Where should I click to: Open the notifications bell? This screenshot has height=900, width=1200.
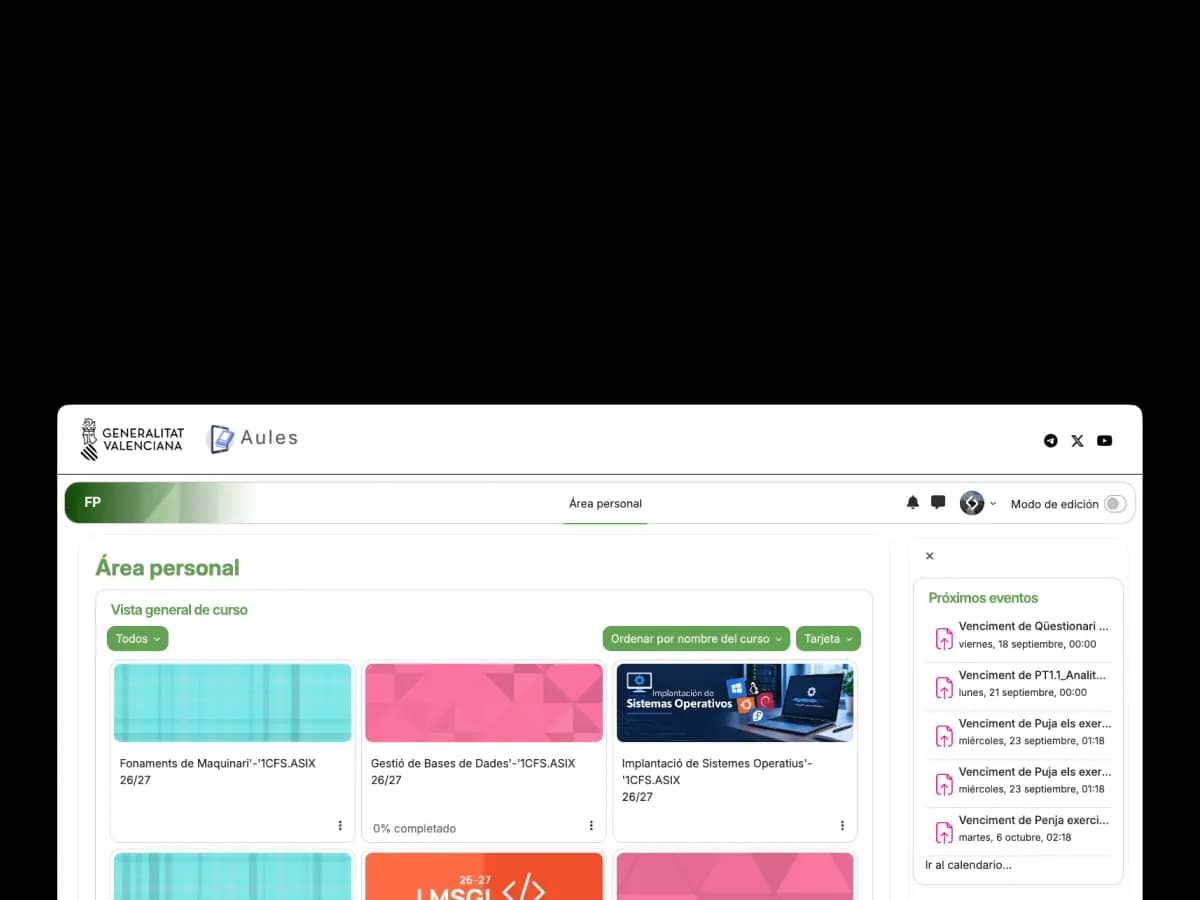pos(912,503)
